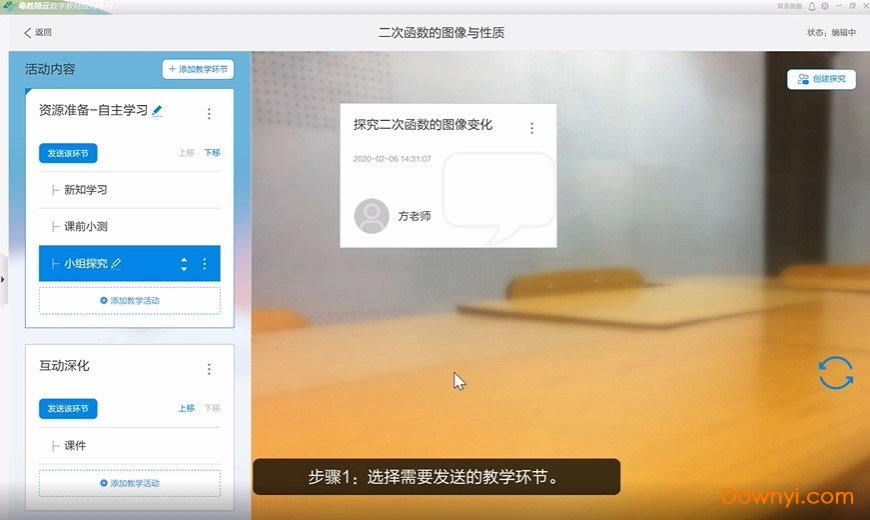Click 添加教学环节 button at the top
This screenshot has height=520, width=870.
[198, 70]
